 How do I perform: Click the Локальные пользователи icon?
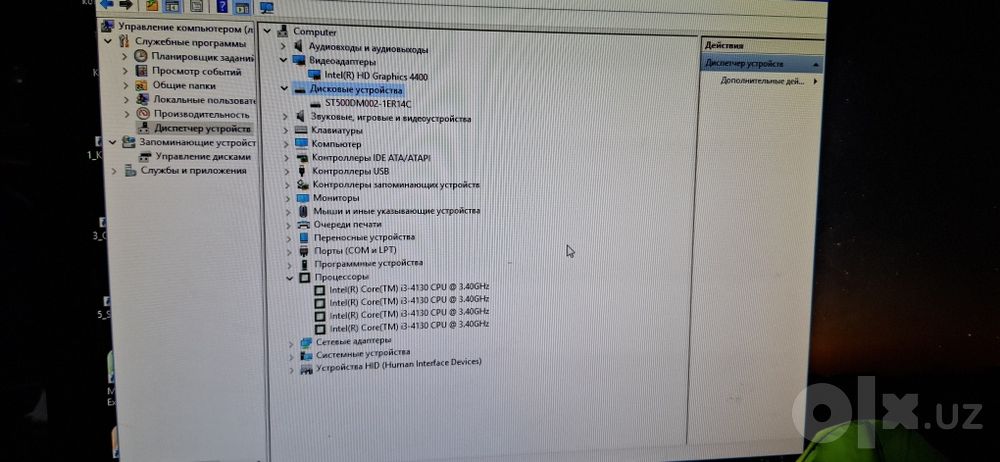[142, 100]
